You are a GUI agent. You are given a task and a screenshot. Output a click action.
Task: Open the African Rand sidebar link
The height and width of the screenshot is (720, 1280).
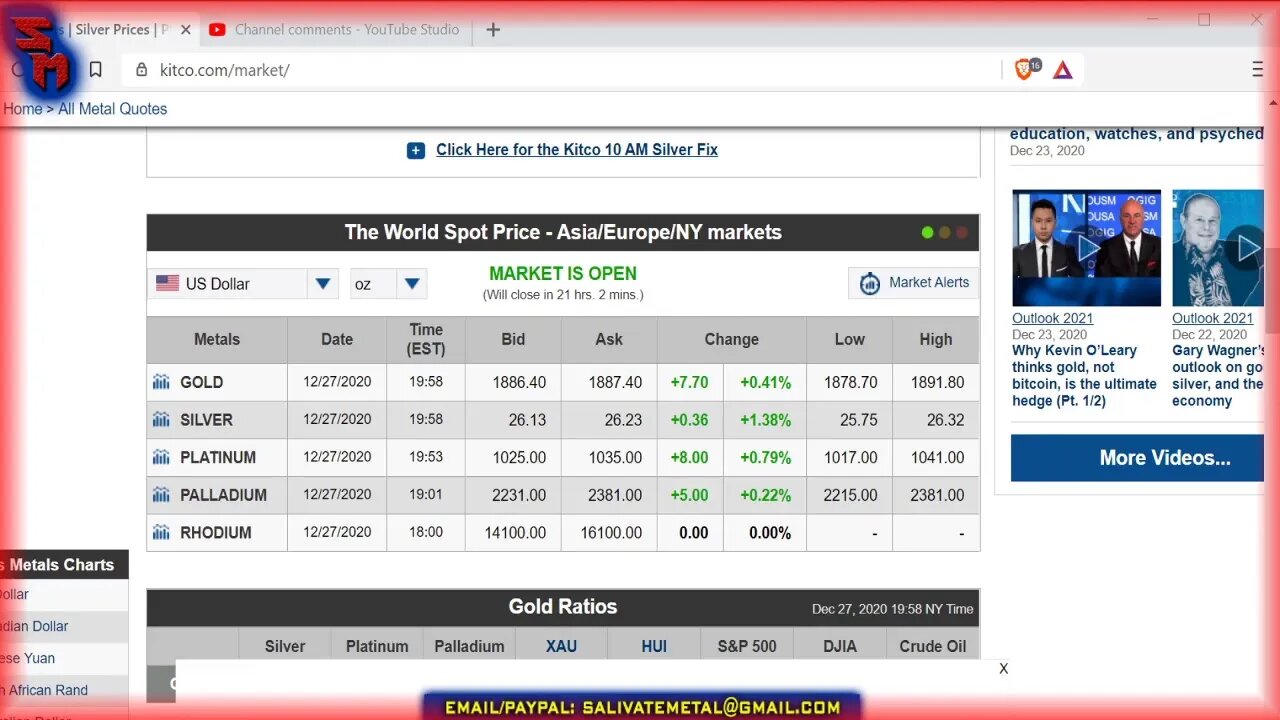(x=44, y=690)
